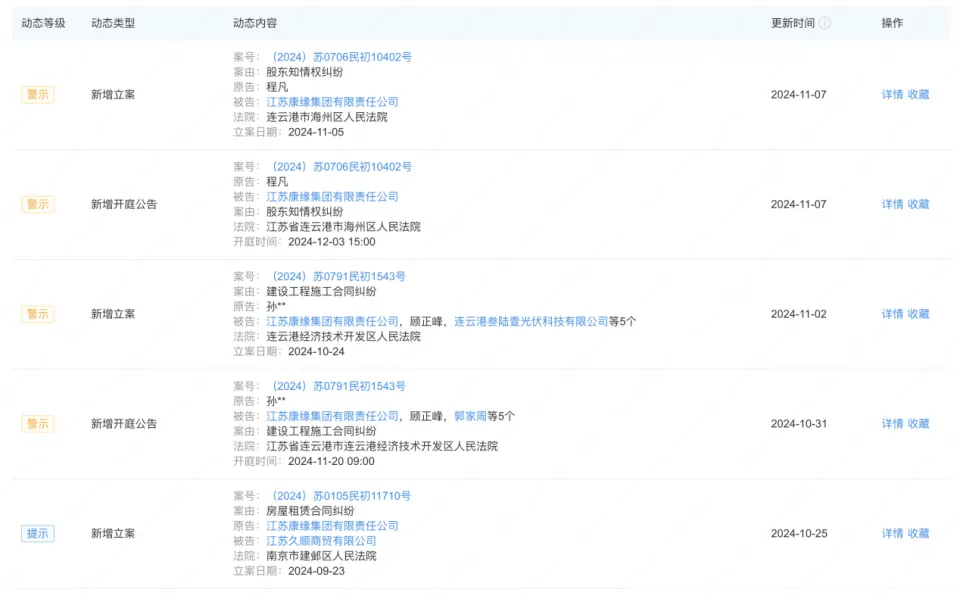The height and width of the screenshot is (596, 960).
Task: Click 动态等级 column header
Action: point(43,23)
